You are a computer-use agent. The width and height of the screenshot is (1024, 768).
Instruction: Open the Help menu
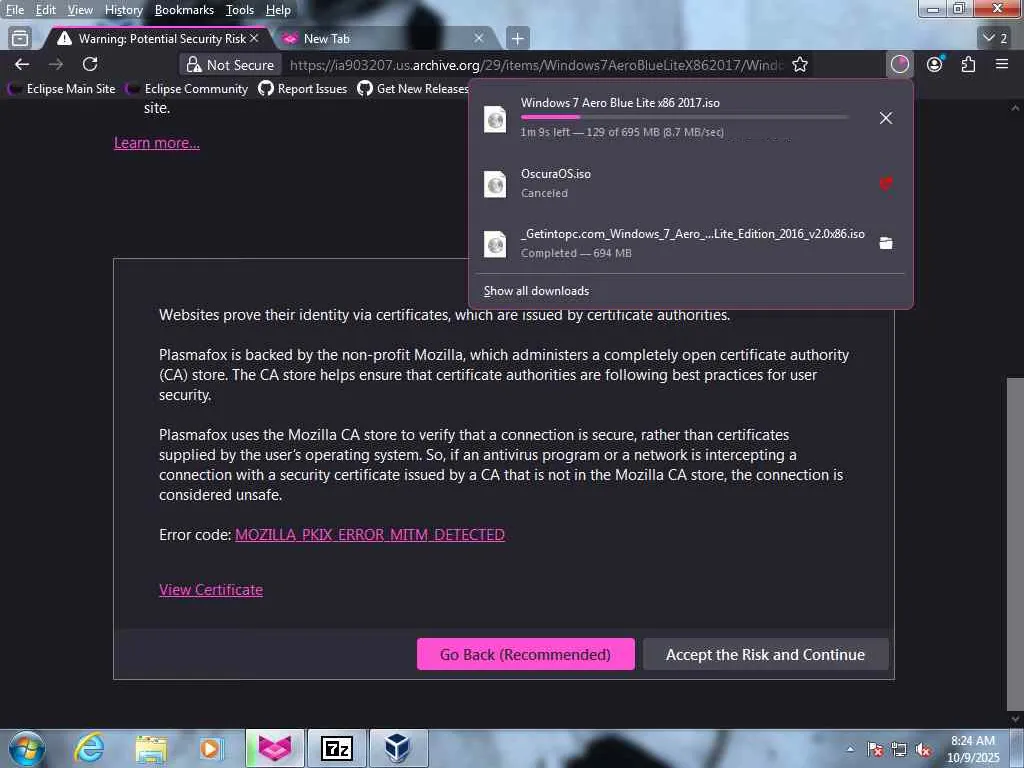click(278, 10)
